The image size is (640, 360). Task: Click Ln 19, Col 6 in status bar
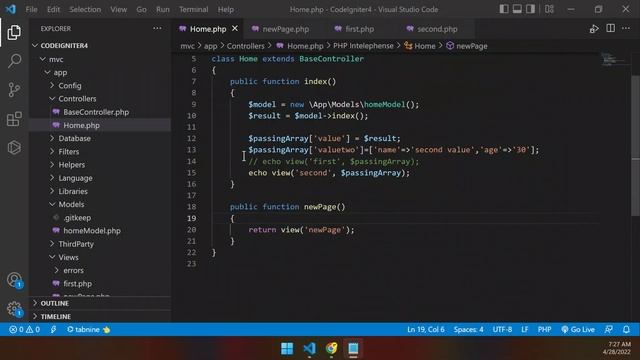click(x=425, y=329)
